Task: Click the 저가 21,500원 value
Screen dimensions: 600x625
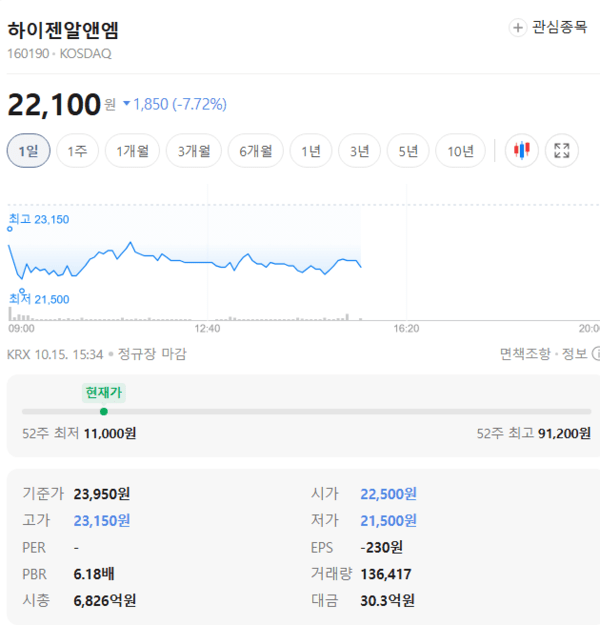Action: coord(388,521)
